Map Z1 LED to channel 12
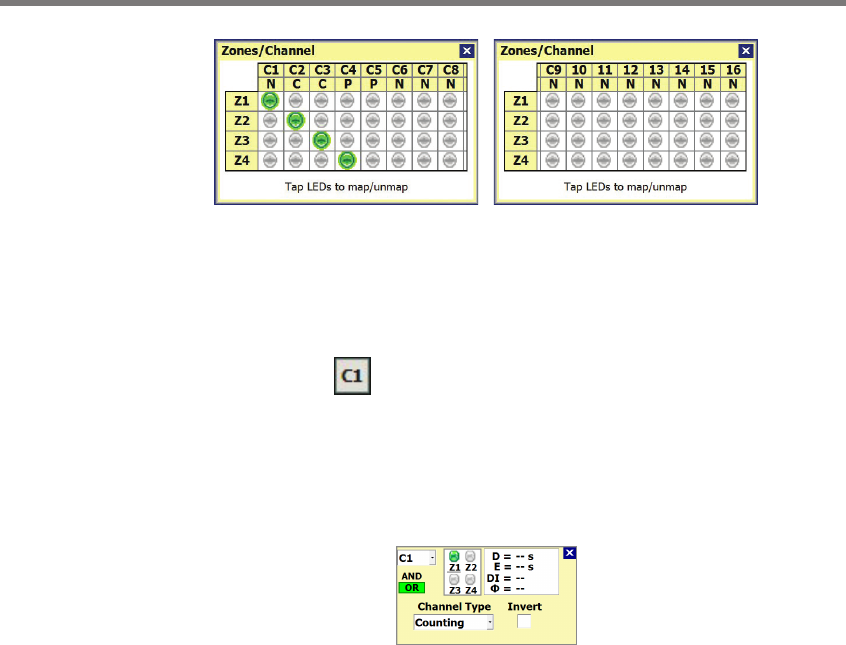The height and width of the screenshot is (645, 846). coord(630,100)
